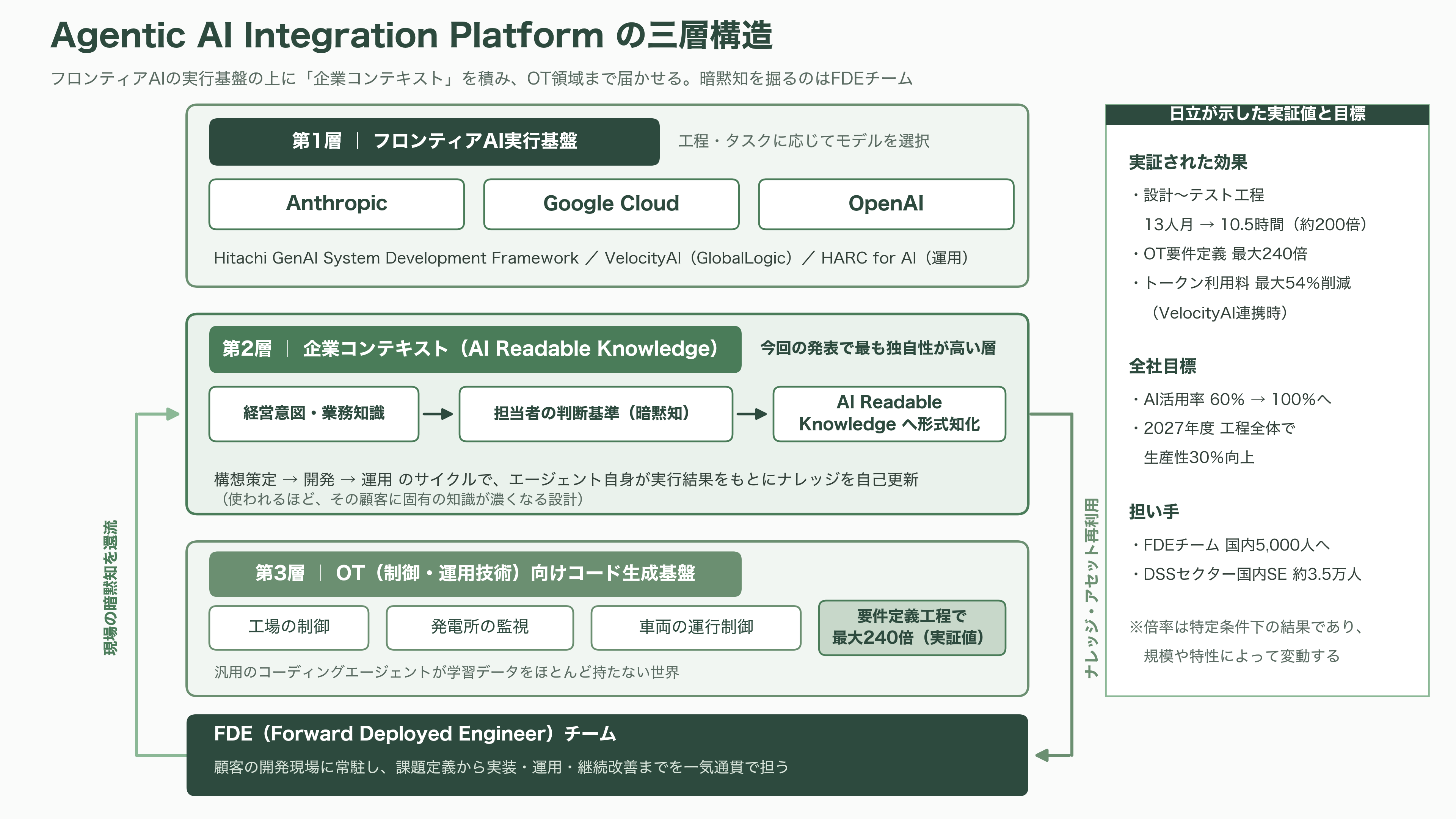1456x819 pixels.
Task: Click the AI Readable Knowledge へ形式知化 box
Action: point(889,414)
